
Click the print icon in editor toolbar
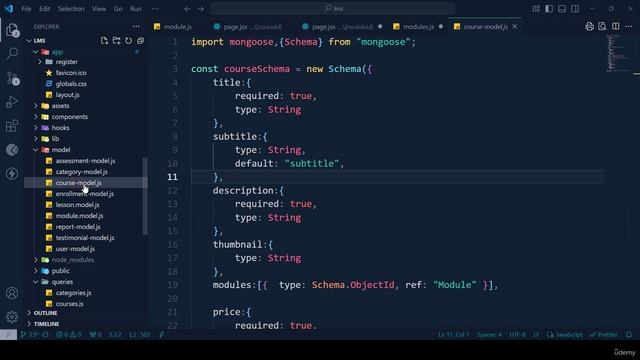(589, 27)
